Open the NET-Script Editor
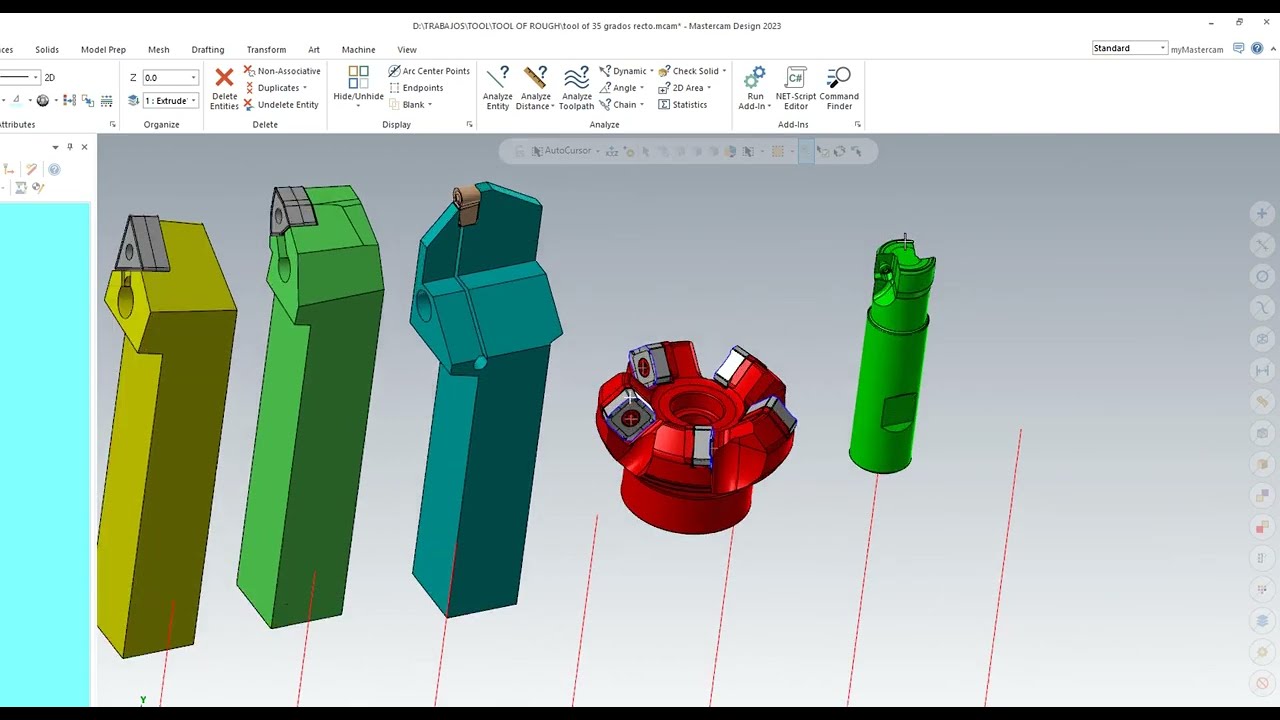Viewport: 1280px width, 720px height. coord(796,88)
